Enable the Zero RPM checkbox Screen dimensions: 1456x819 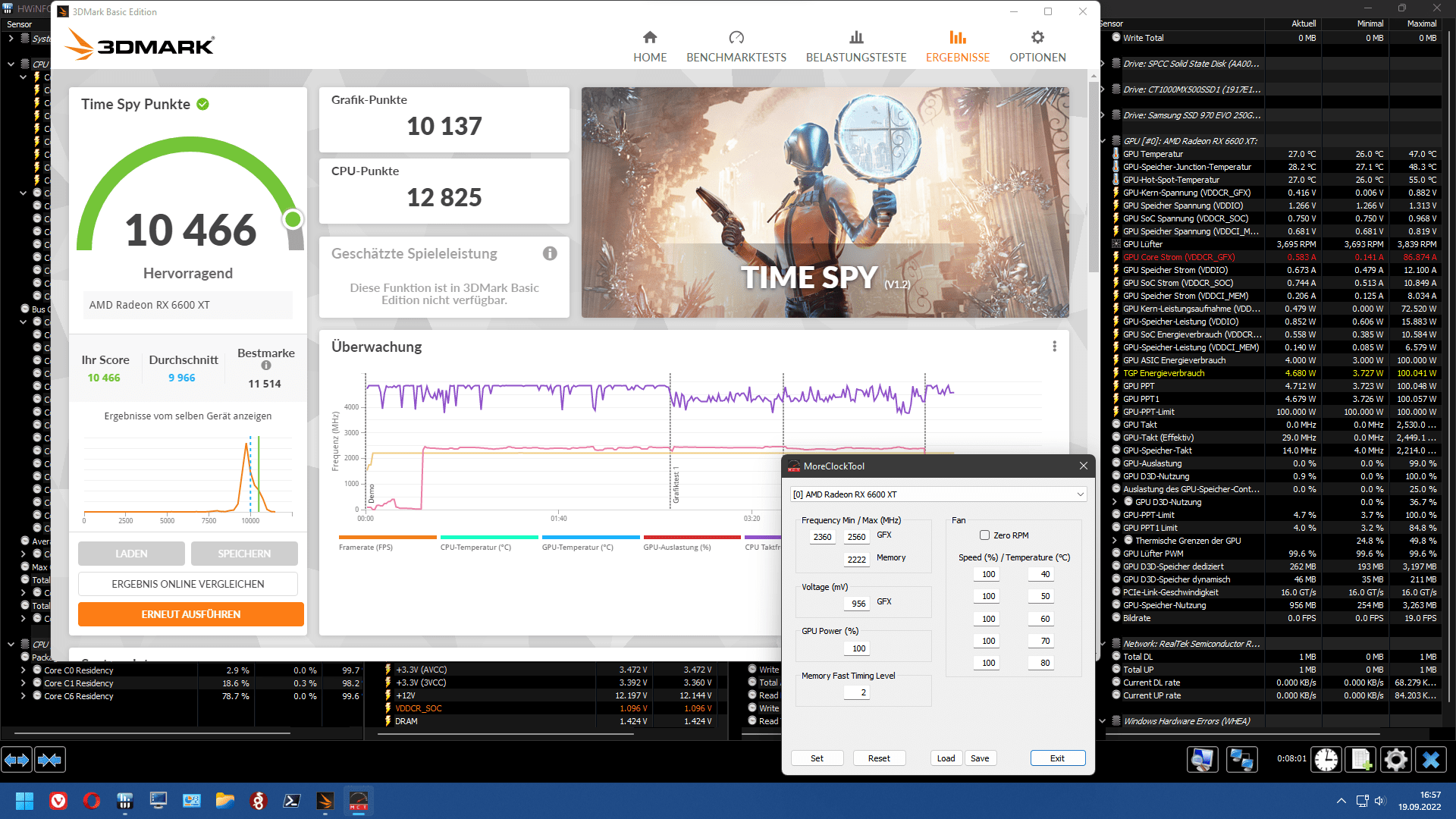click(984, 535)
